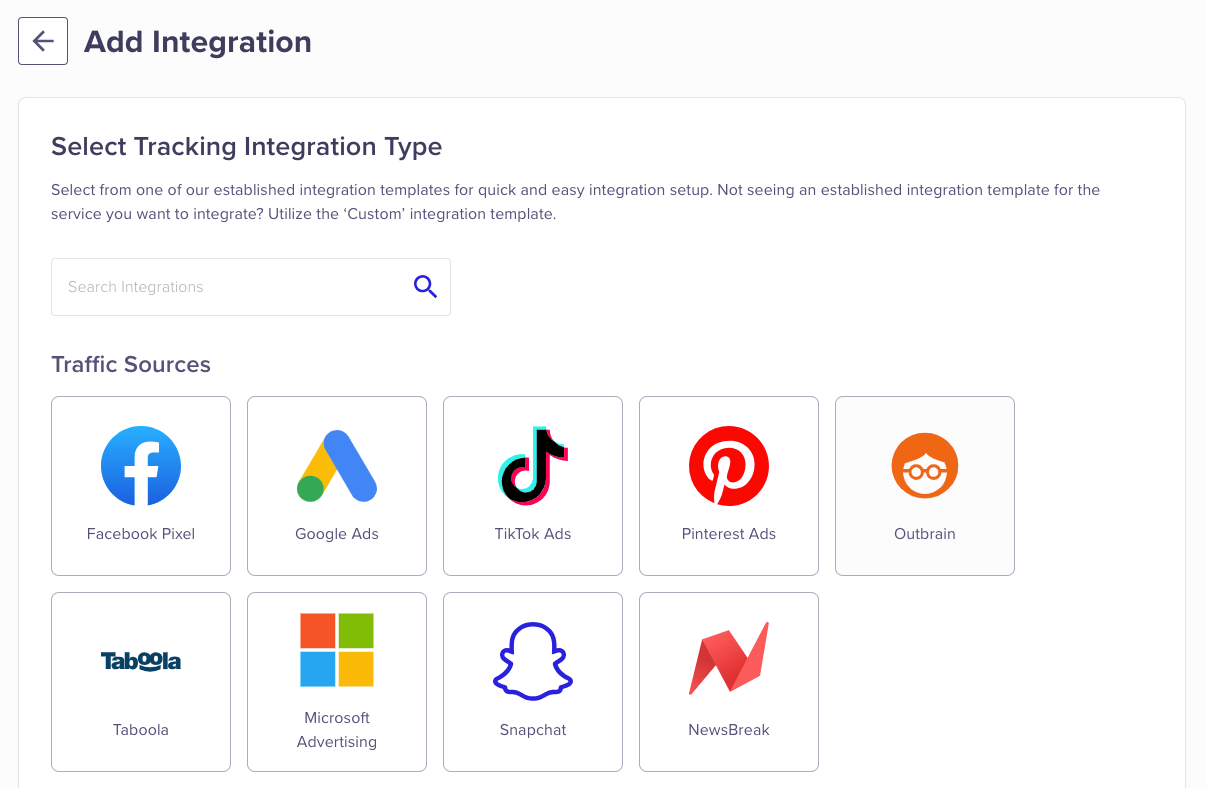The image size is (1206, 788).
Task: Choose the Microsoft four-square logo
Action: click(x=337, y=650)
